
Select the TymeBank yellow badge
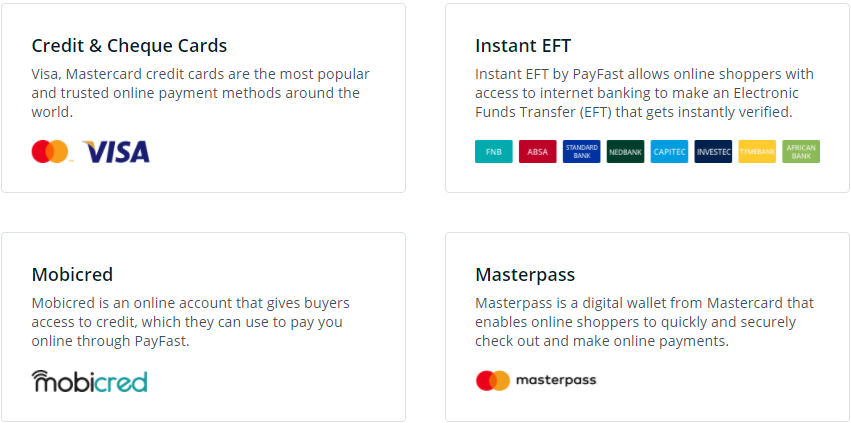[757, 152]
